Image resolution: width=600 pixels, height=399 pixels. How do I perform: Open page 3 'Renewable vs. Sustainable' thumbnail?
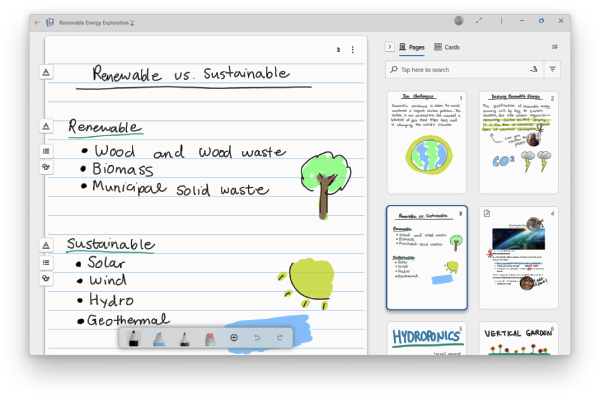427,257
